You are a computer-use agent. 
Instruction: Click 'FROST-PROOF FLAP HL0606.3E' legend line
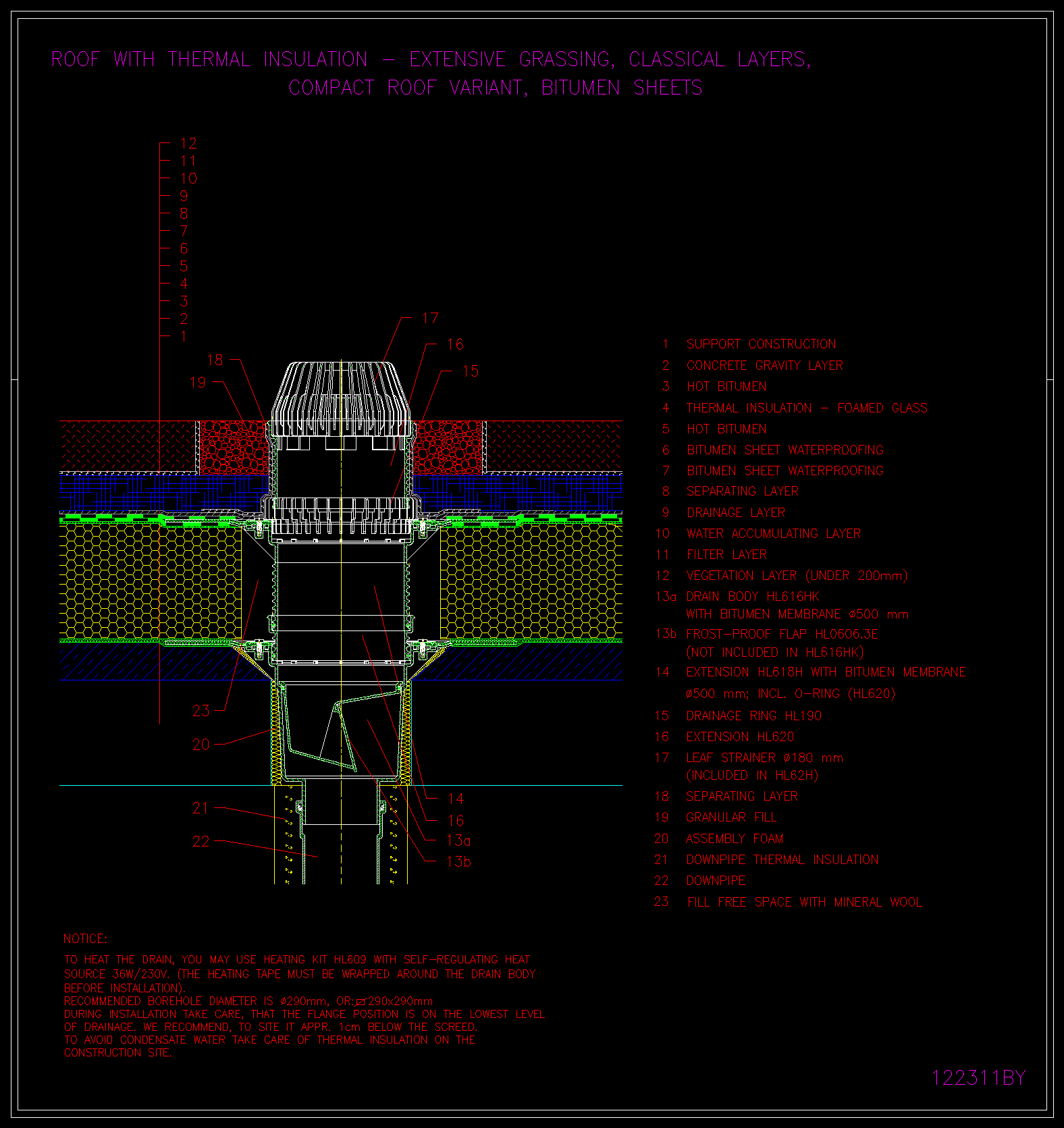click(782, 634)
